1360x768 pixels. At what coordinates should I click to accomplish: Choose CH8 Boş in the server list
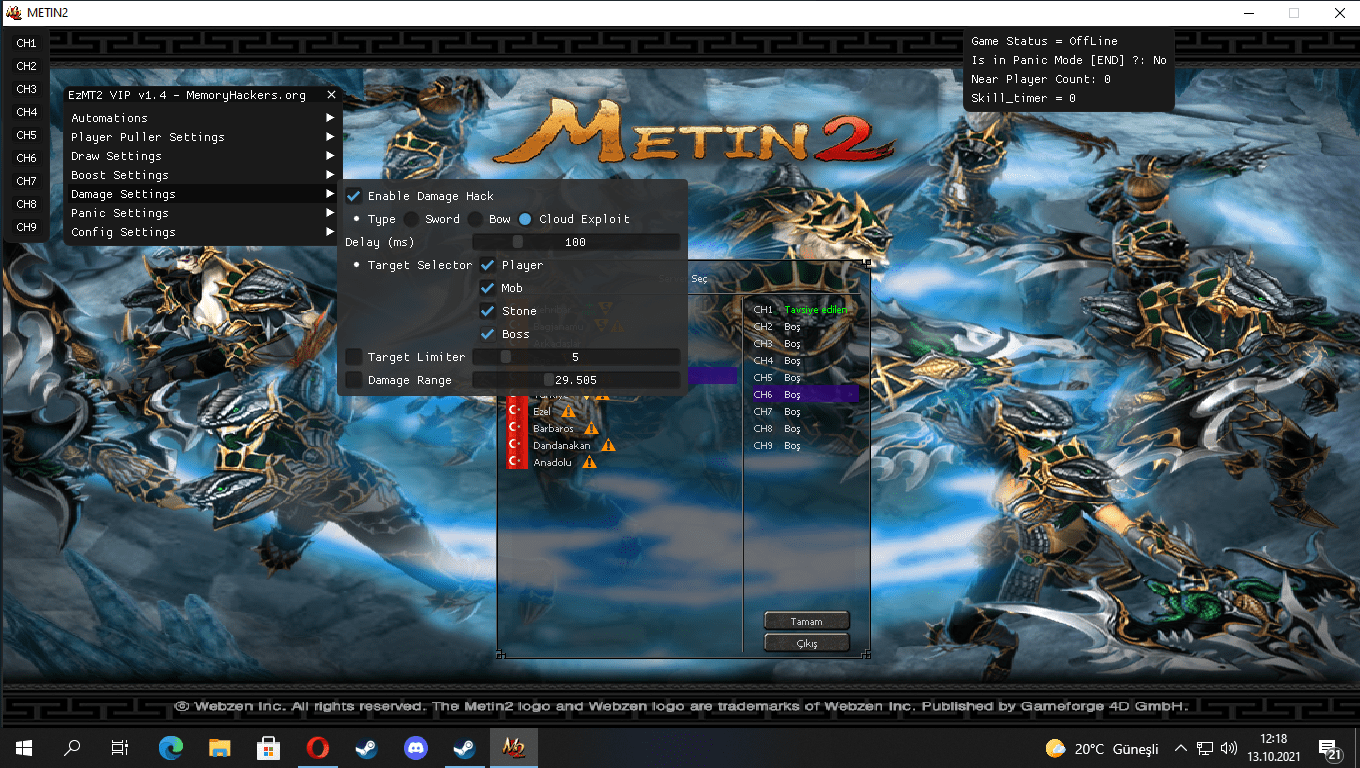pos(804,429)
